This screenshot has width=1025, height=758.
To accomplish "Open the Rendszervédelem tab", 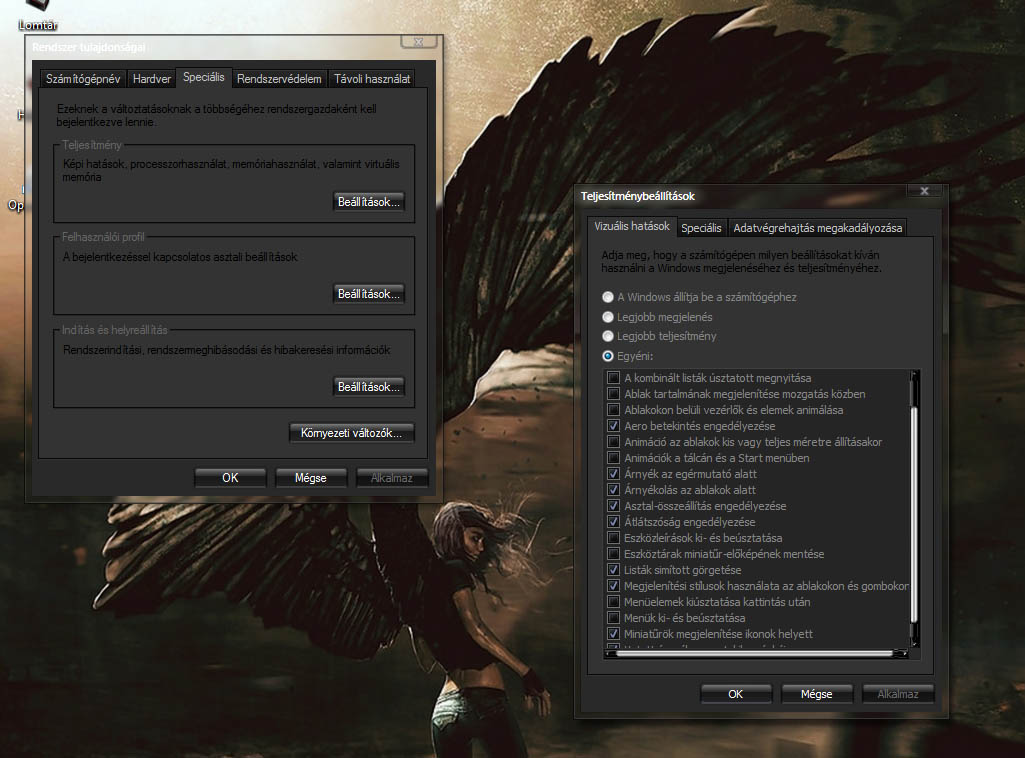I will [x=279, y=79].
